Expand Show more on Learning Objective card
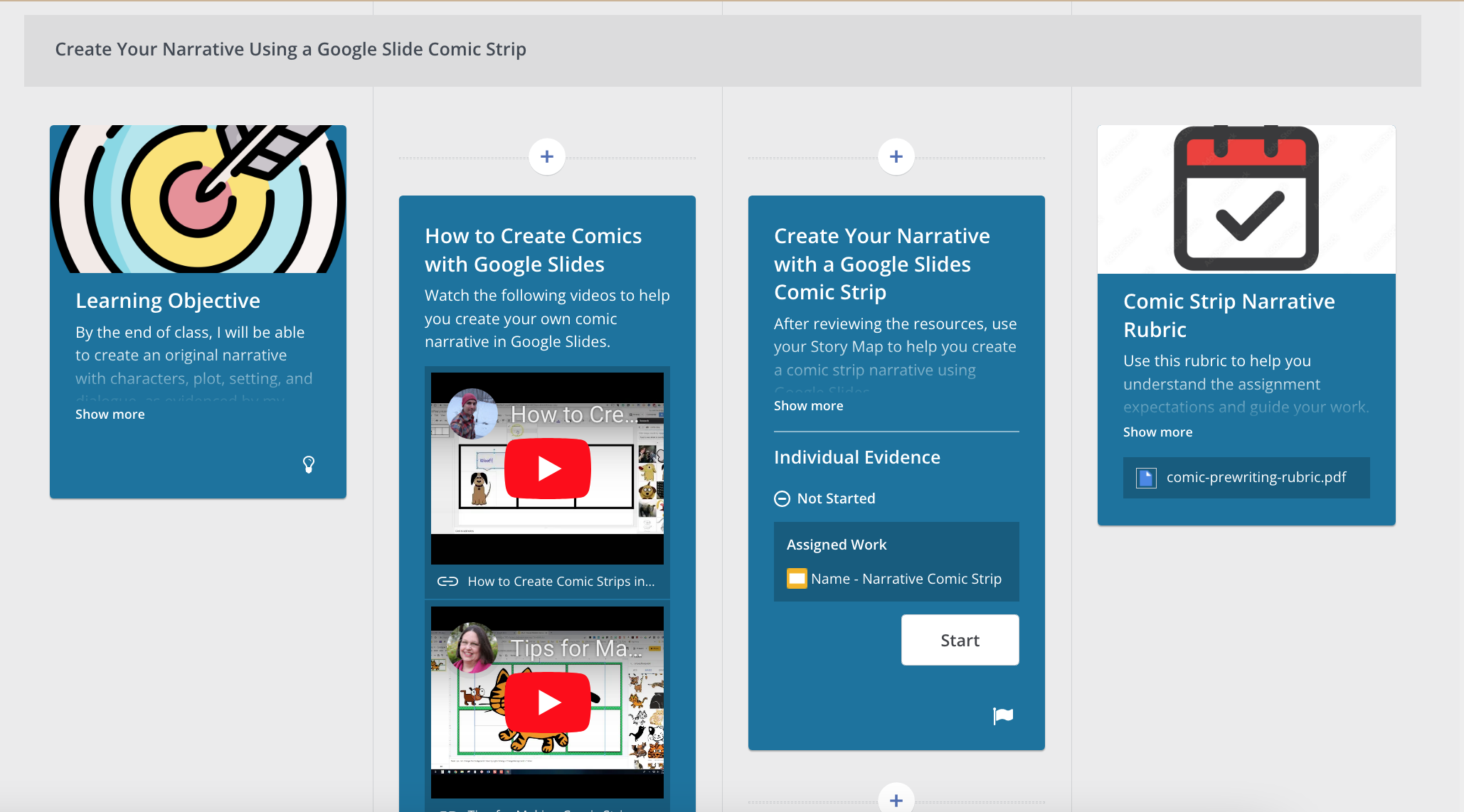1464x812 pixels. click(110, 415)
